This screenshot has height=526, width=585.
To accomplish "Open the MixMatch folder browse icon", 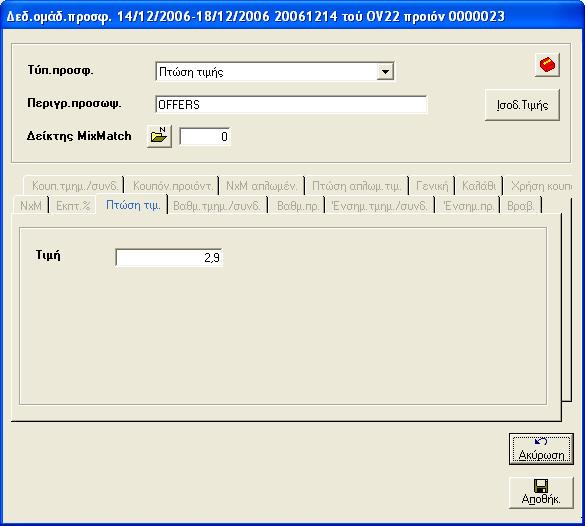I will pos(159,136).
